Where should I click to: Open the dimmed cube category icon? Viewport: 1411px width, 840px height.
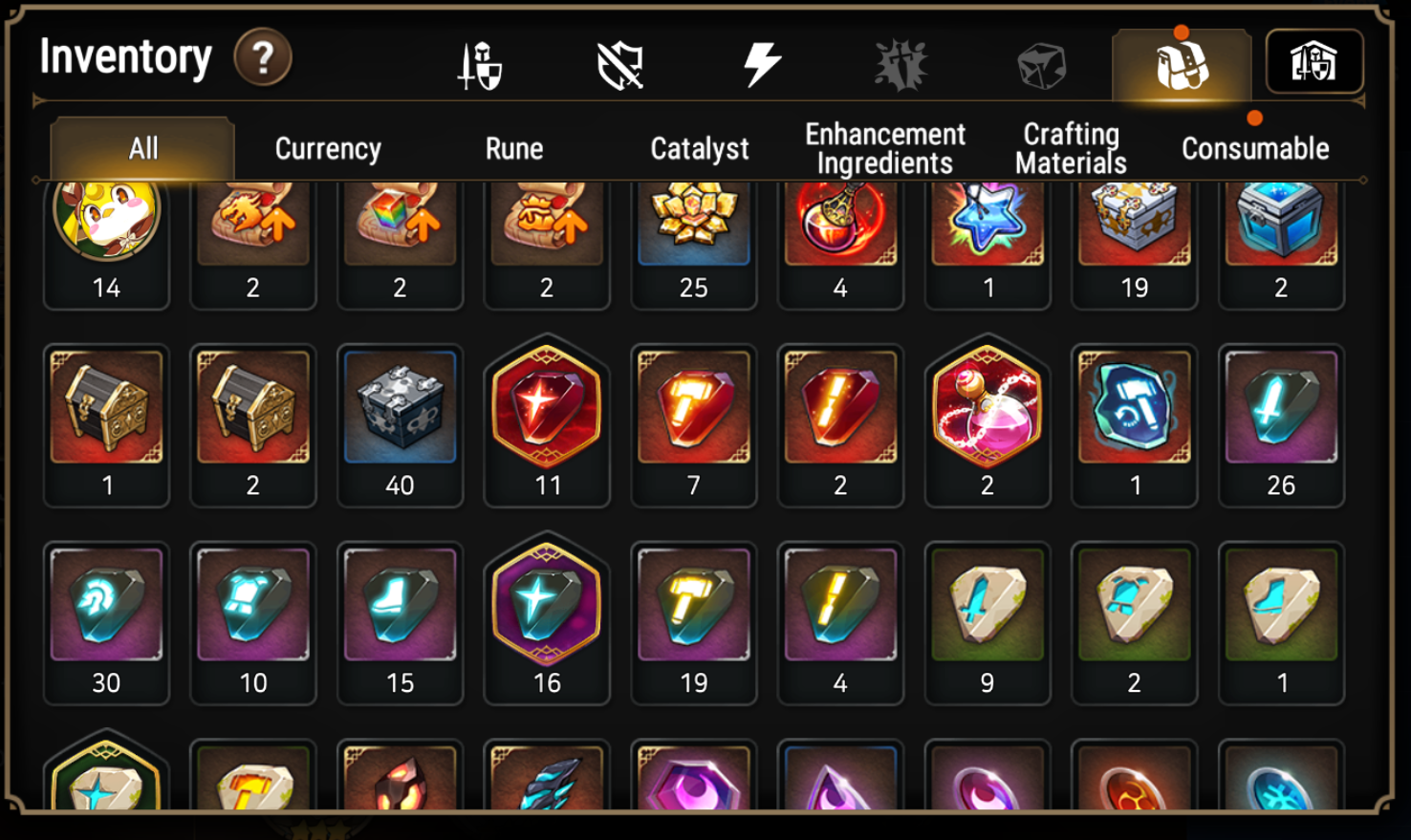(1041, 66)
